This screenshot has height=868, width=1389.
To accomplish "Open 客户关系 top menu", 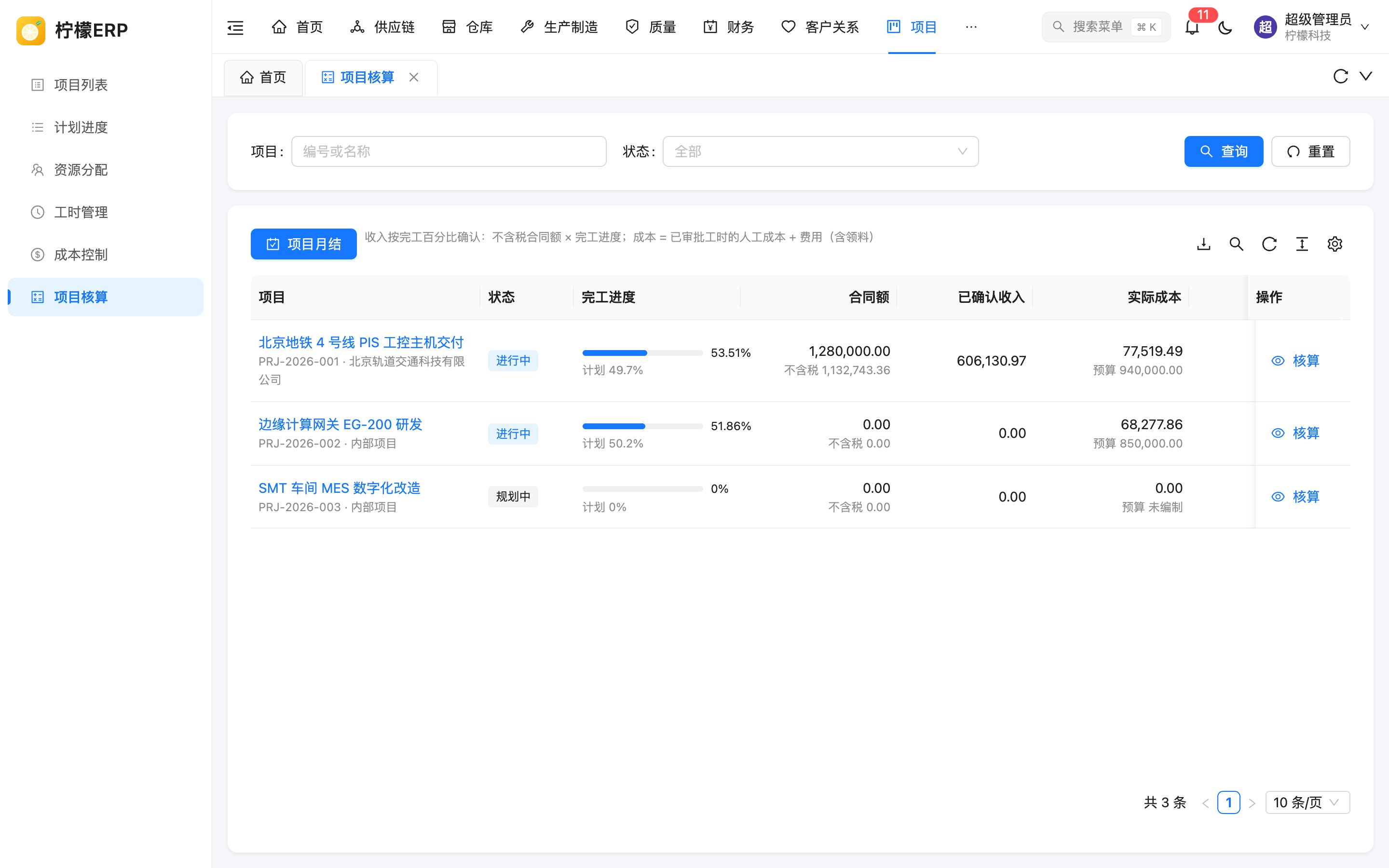I will (x=819, y=27).
